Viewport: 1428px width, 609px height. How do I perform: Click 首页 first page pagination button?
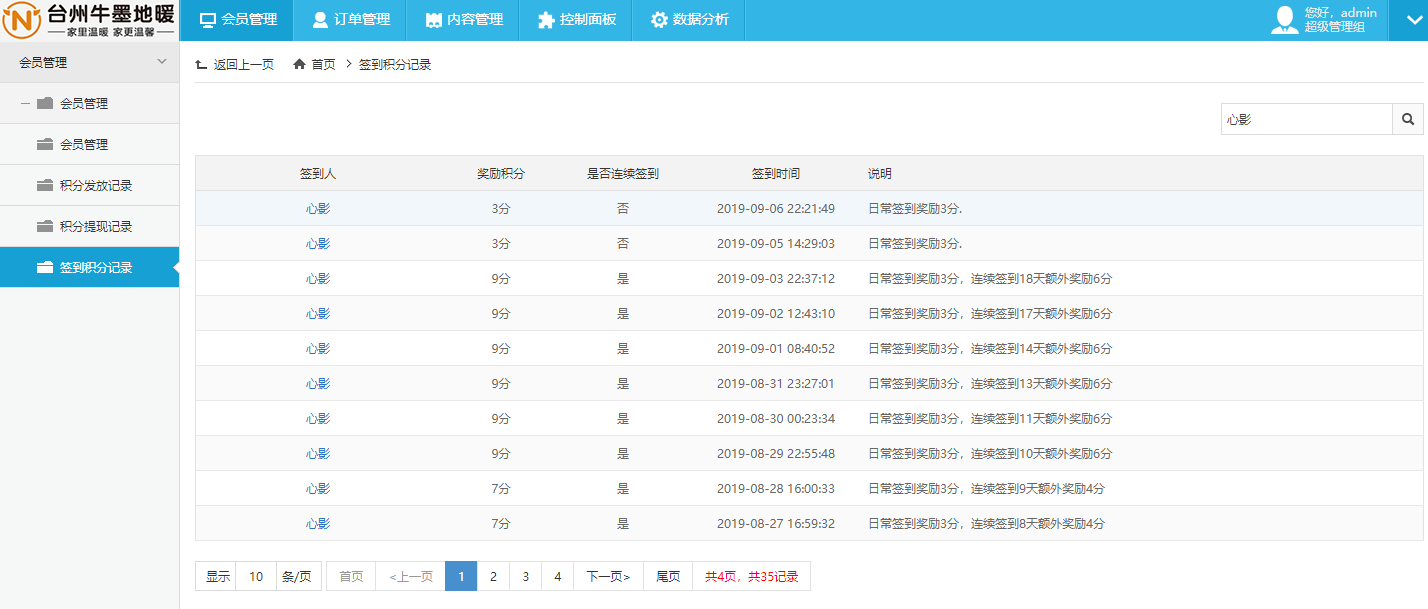click(351, 576)
